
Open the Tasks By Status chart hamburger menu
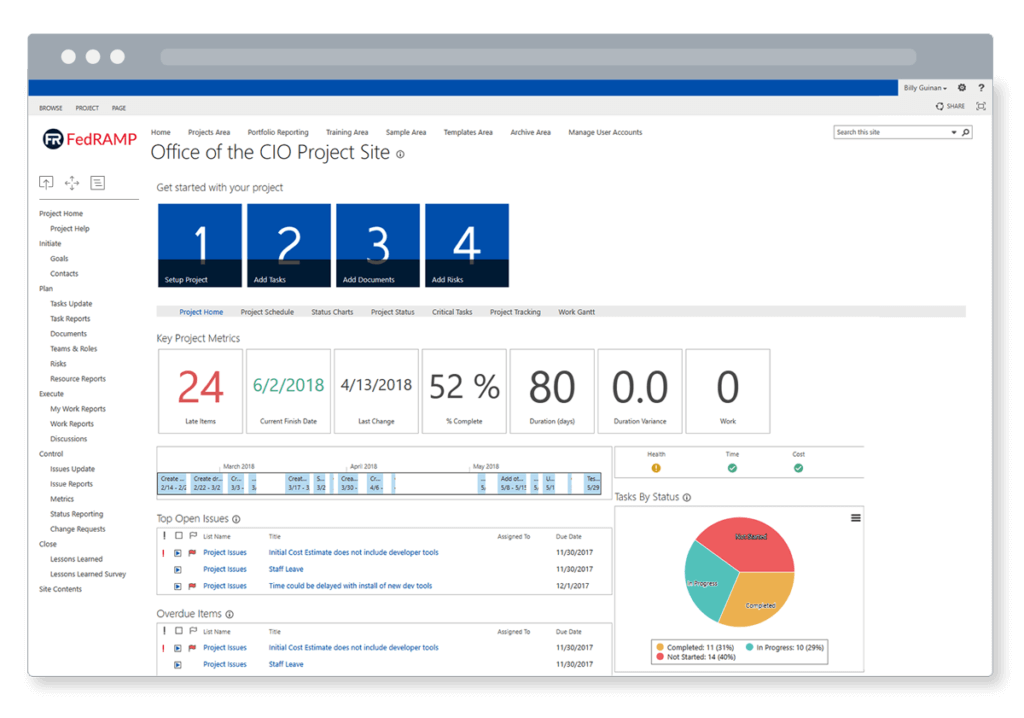pyautogui.click(x=854, y=518)
